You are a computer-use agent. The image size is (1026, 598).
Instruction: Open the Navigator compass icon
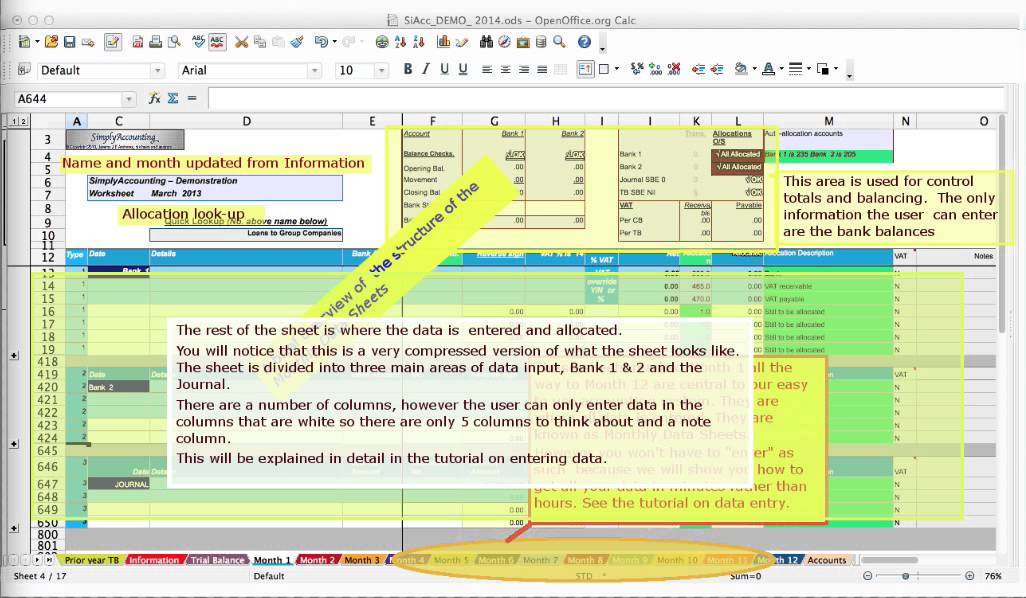click(504, 43)
